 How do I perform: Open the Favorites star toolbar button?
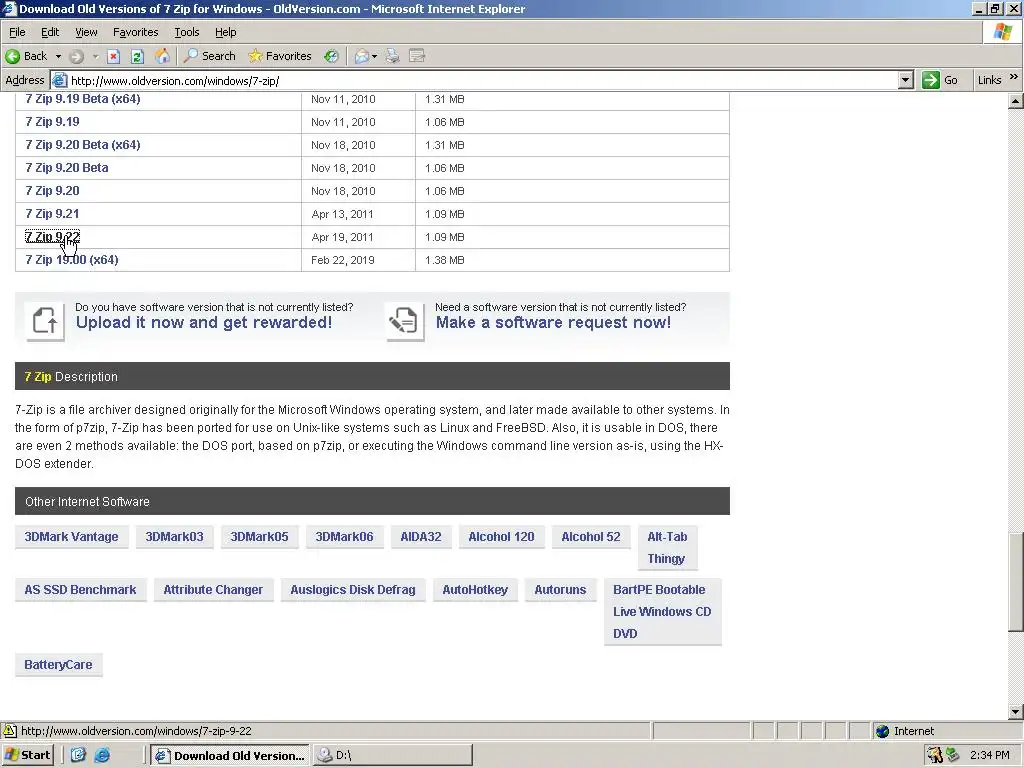(280, 56)
